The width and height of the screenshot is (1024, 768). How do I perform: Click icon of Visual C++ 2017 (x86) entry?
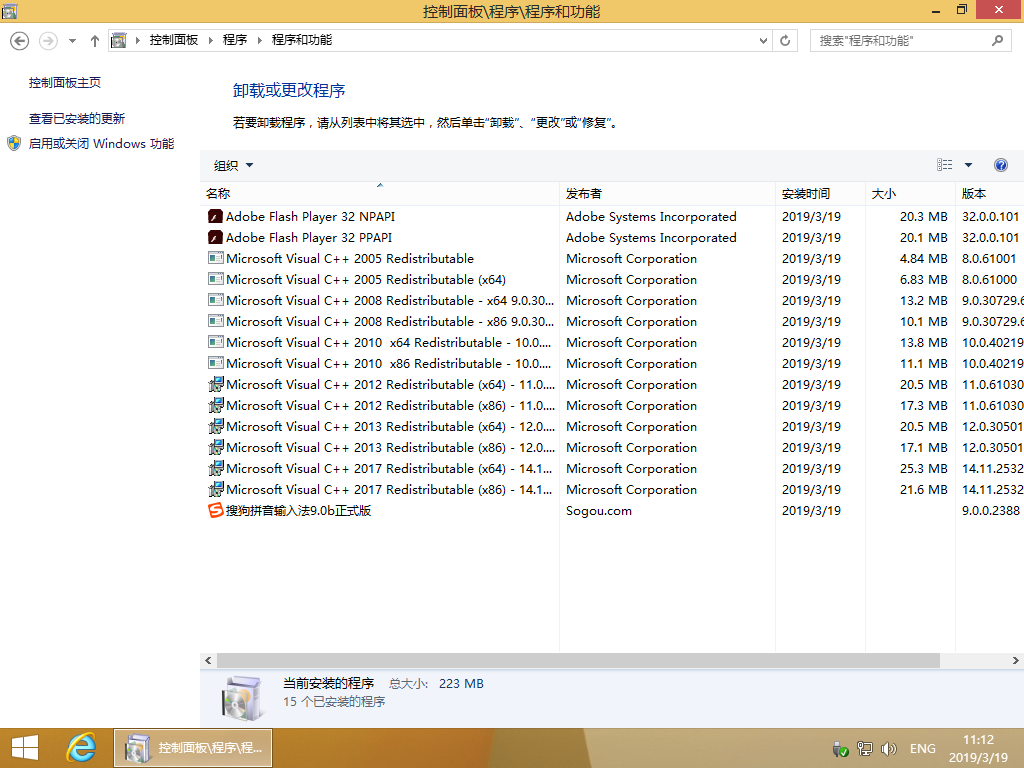[216, 489]
